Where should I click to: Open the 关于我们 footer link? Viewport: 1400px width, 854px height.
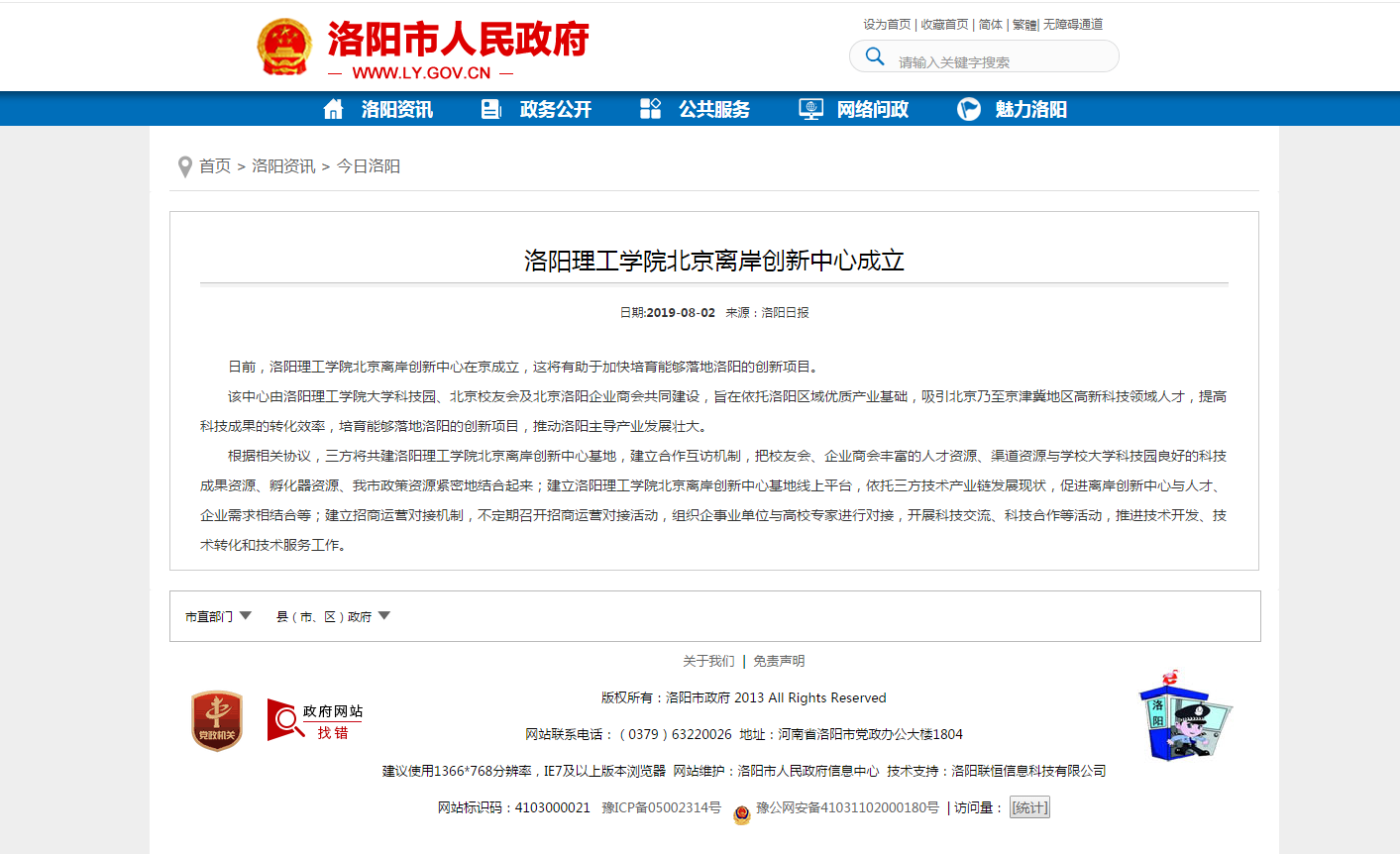click(x=708, y=661)
